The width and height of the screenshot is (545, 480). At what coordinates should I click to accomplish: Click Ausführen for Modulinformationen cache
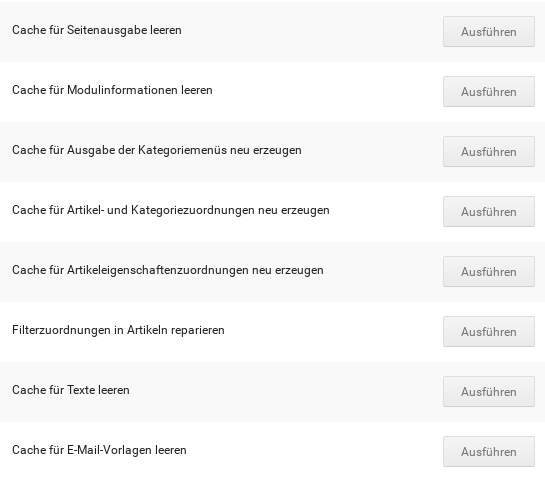[x=489, y=91]
